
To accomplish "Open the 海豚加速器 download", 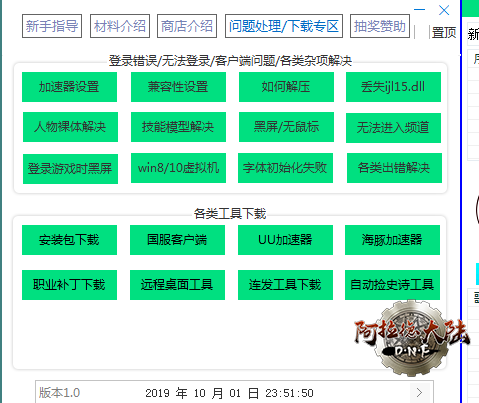I will pos(392,240).
